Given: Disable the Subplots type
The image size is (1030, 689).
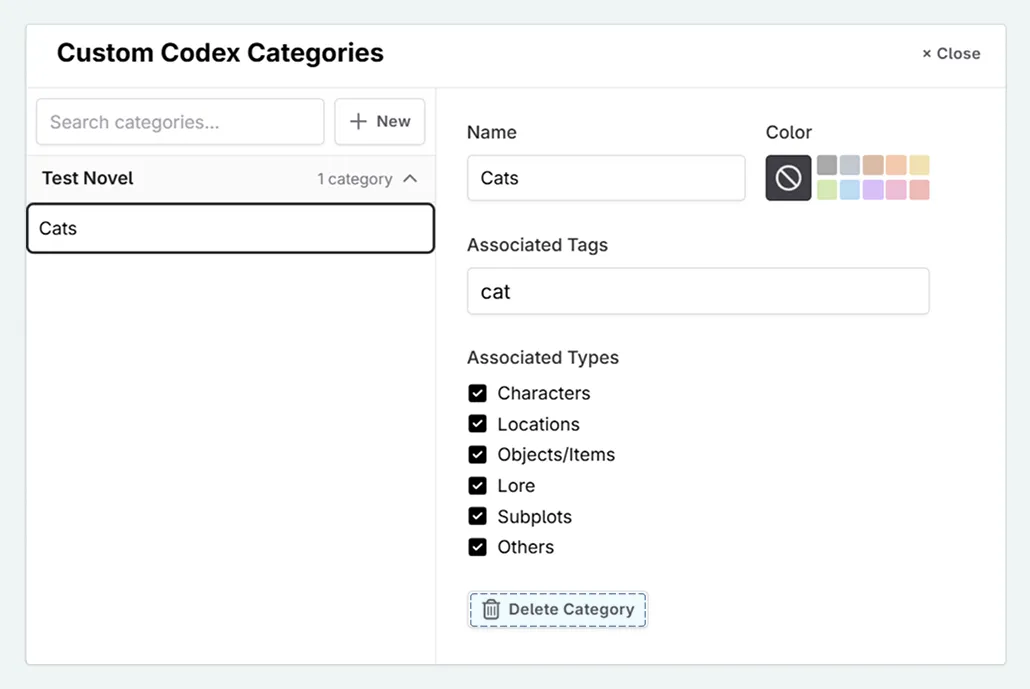Looking at the screenshot, I should tap(477, 516).
